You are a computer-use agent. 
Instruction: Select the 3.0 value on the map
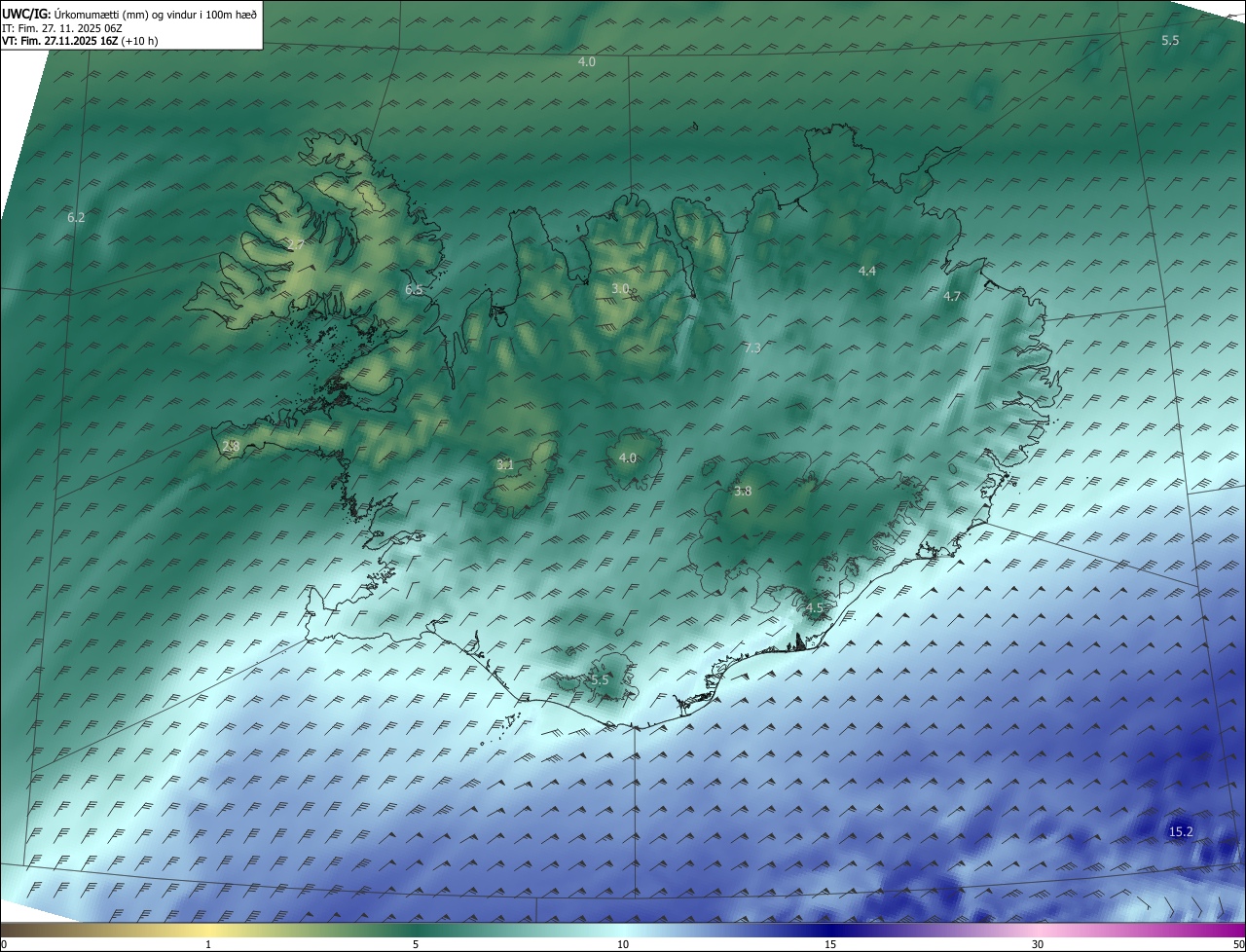coord(620,288)
